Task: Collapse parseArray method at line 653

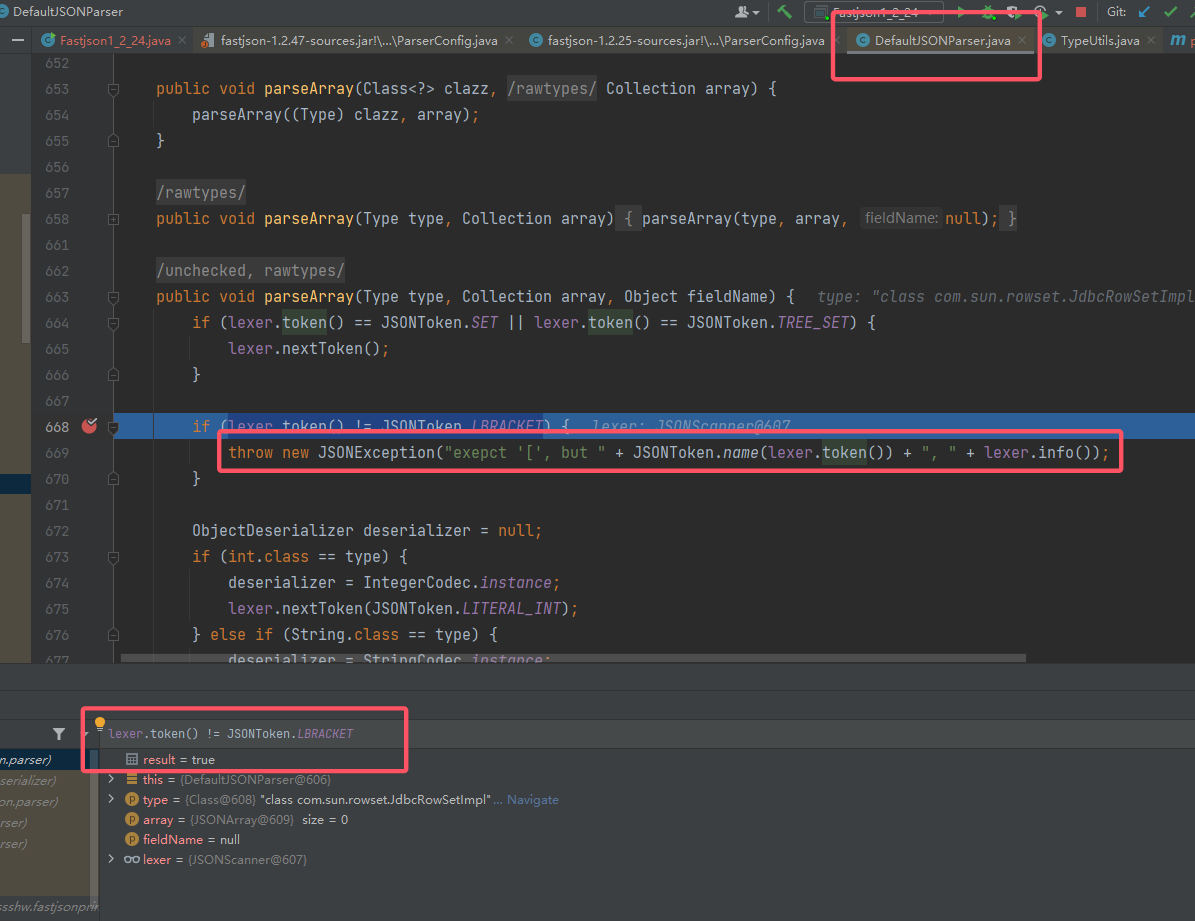Action: (x=114, y=89)
